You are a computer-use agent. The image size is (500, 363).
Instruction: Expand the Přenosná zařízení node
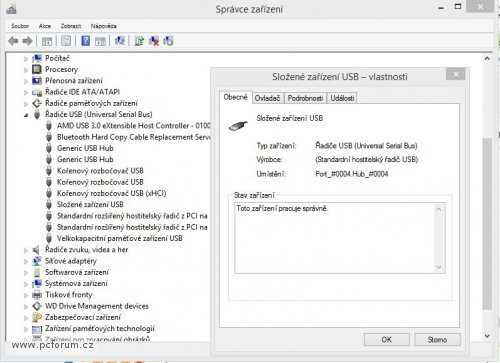26,81
